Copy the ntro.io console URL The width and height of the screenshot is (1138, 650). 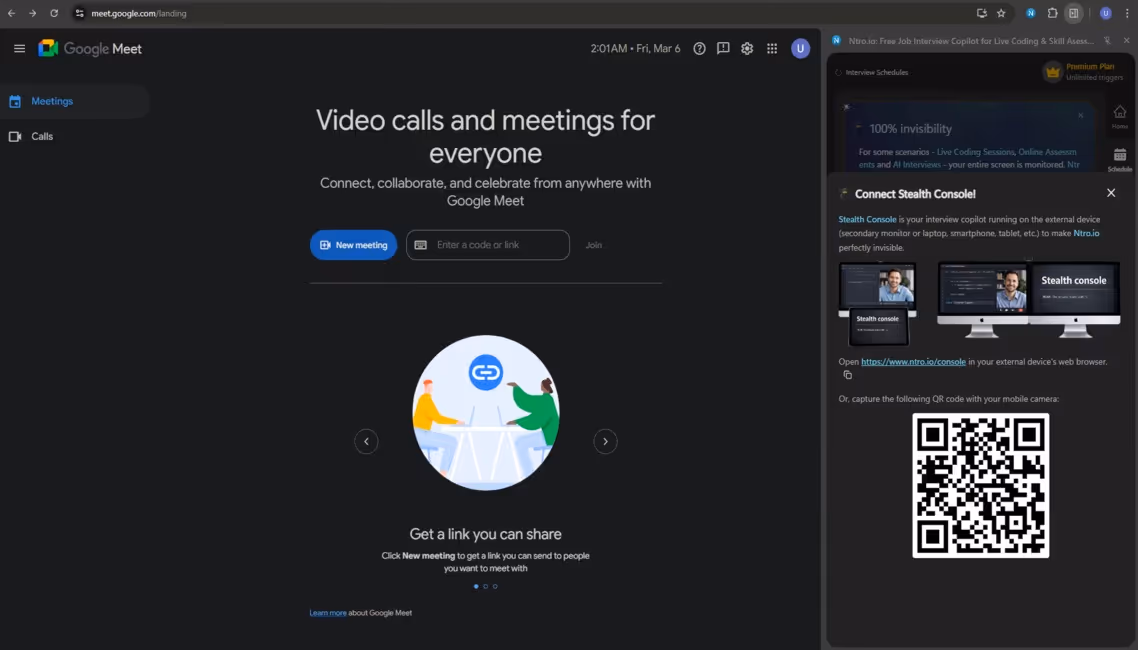(x=847, y=375)
